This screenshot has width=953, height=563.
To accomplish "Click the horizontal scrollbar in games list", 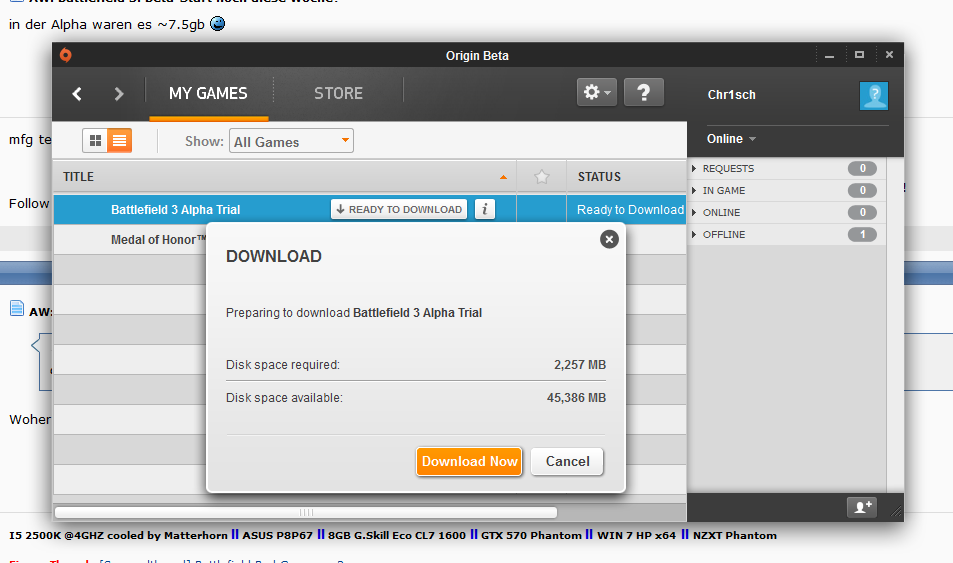I will (306, 513).
